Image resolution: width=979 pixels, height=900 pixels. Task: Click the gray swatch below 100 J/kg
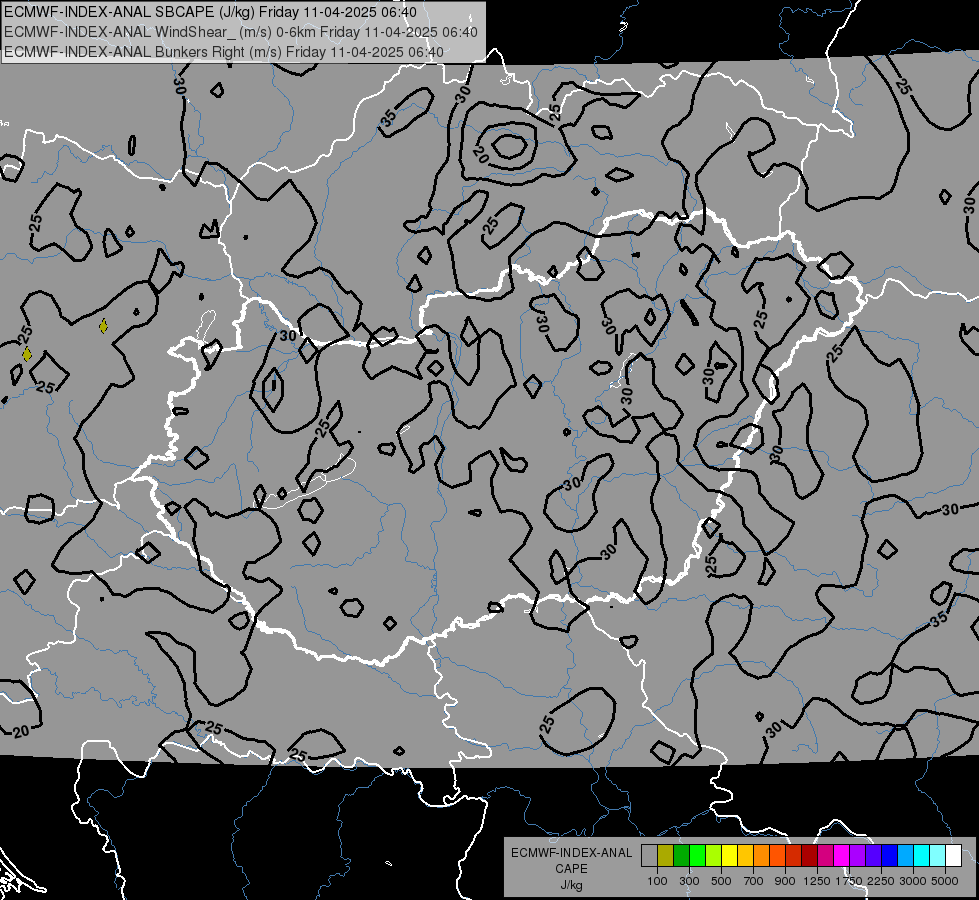tap(649, 856)
